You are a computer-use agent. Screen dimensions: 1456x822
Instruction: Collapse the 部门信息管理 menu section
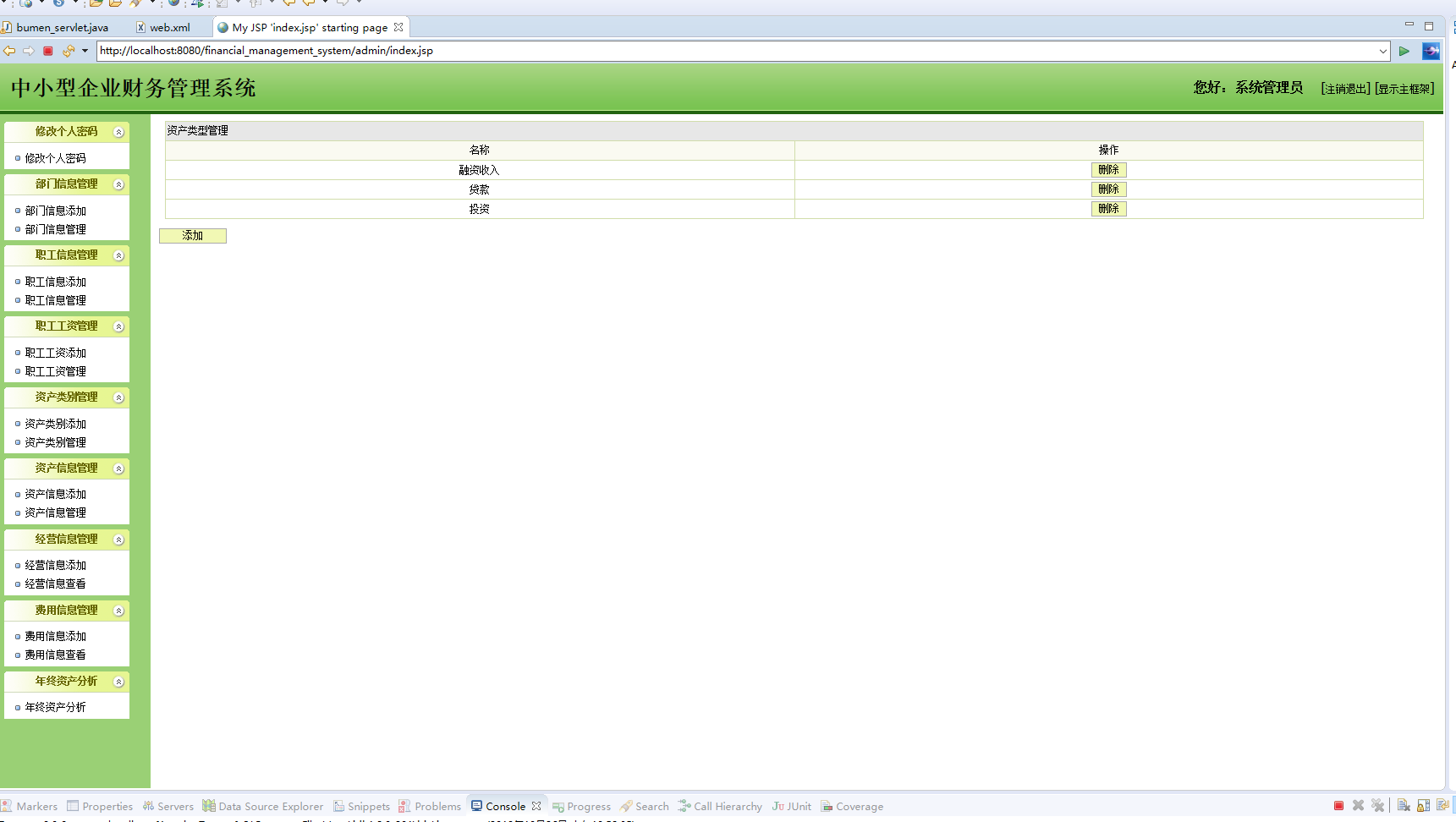pos(119,184)
